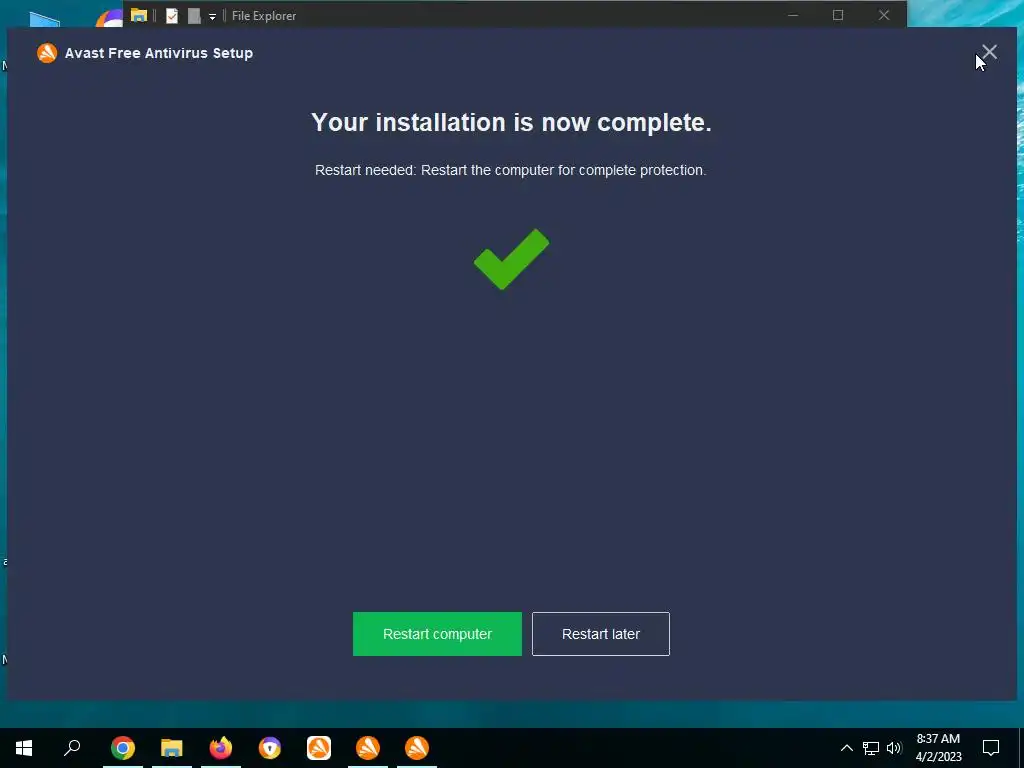The image size is (1024, 768).
Task: Close the File Explorer window behind
Action: point(884,15)
